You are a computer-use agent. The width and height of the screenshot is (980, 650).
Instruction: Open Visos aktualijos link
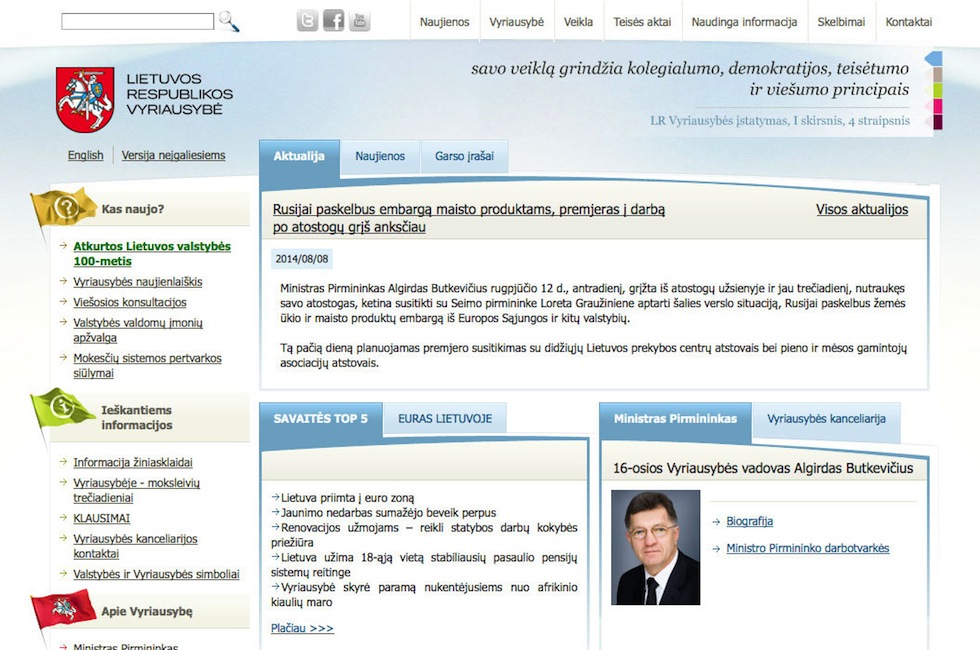point(862,209)
